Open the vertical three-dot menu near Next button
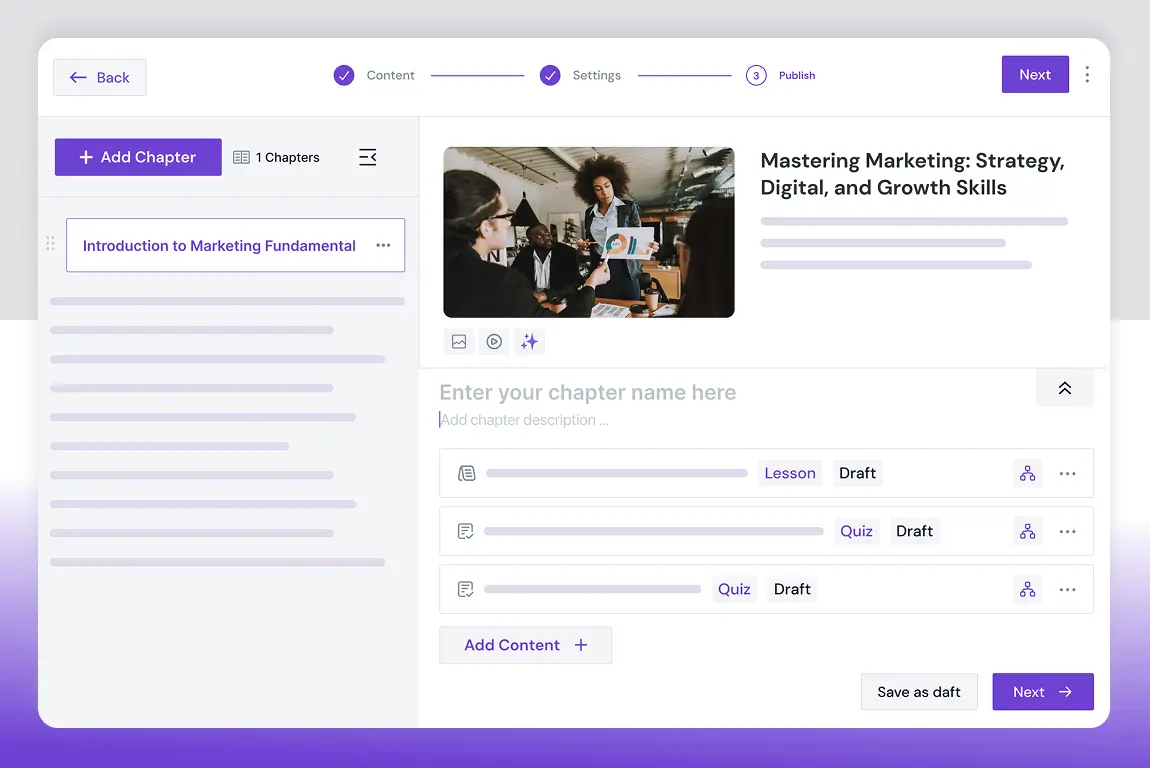This screenshot has width=1150, height=768. pyautogui.click(x=1087, y=74)
